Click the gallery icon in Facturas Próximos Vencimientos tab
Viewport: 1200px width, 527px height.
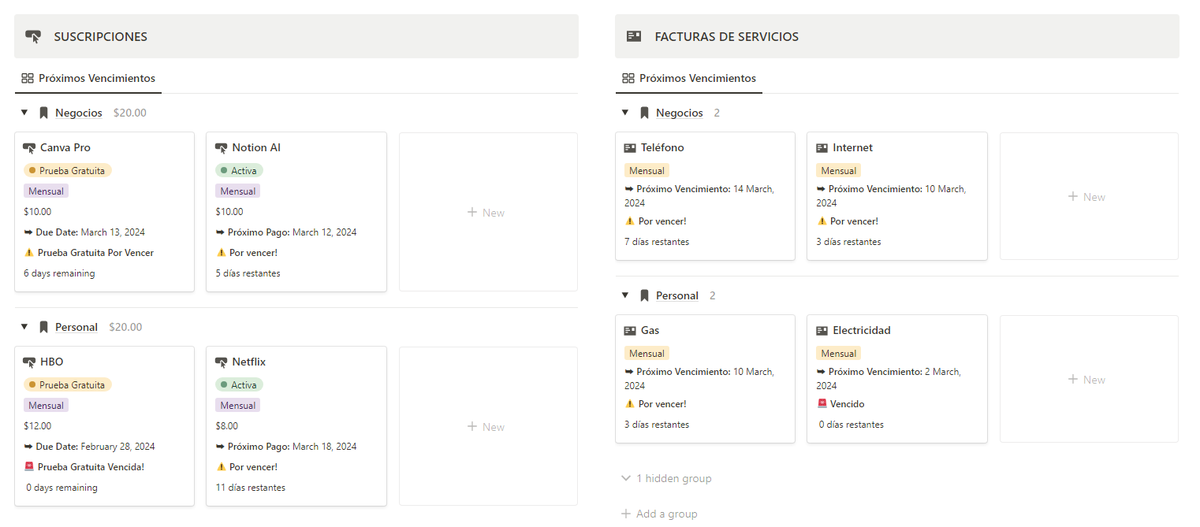tap(628, 78)
